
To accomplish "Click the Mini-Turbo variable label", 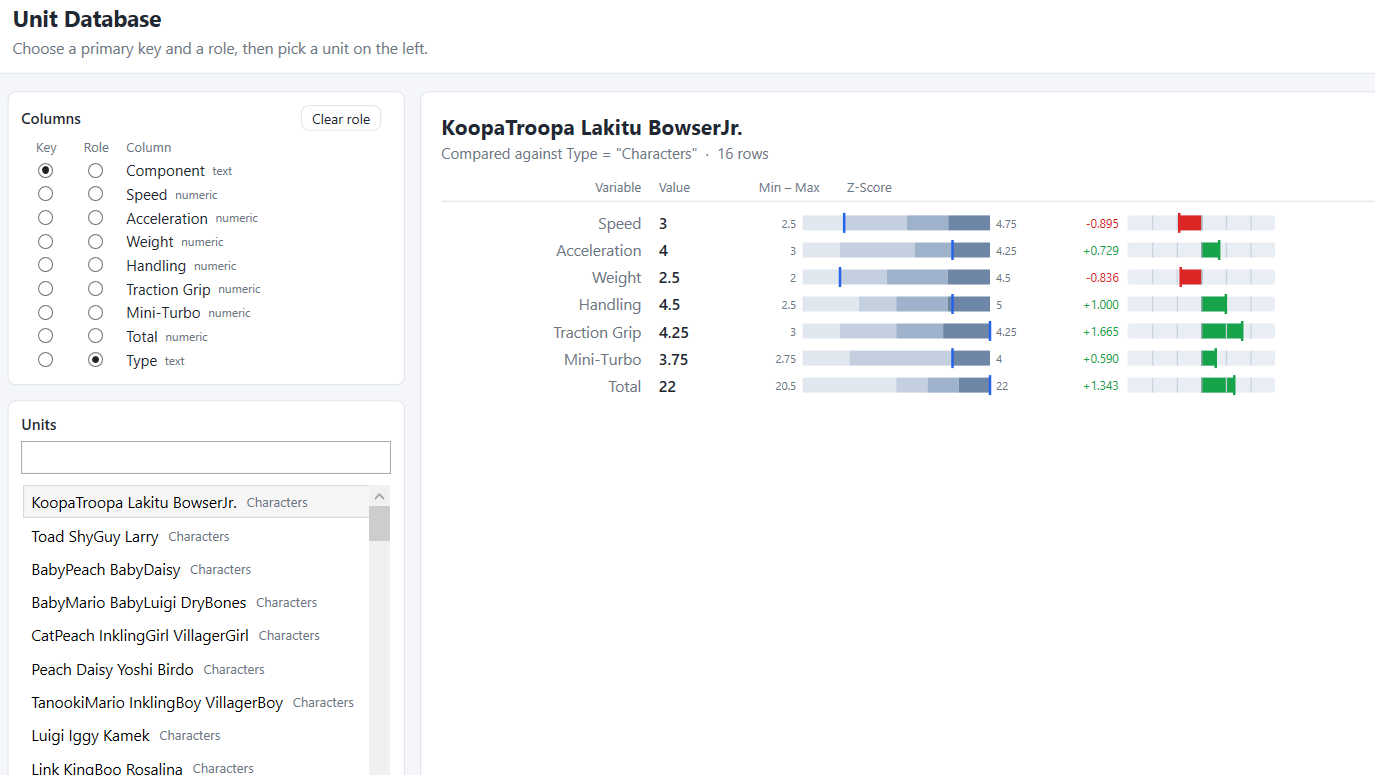I will [x=603, y=359].
